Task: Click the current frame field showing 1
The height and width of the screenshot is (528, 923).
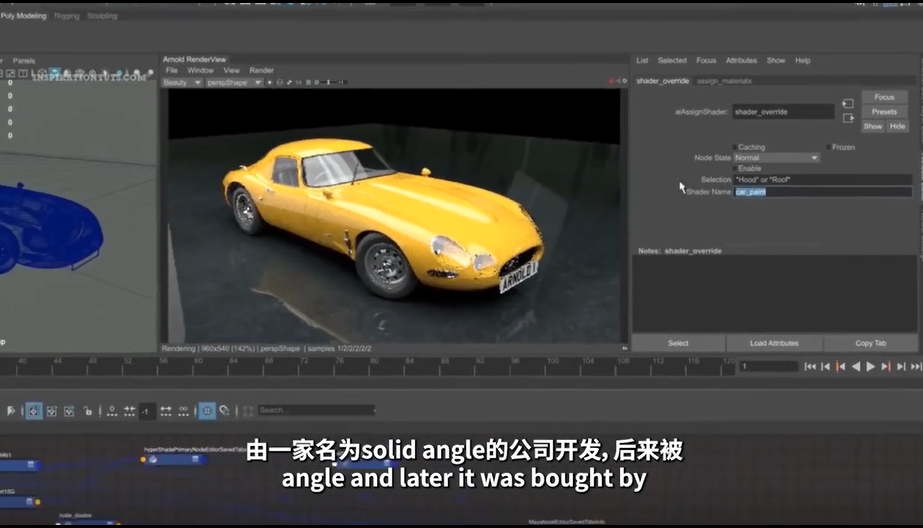Action: [769, 366]
